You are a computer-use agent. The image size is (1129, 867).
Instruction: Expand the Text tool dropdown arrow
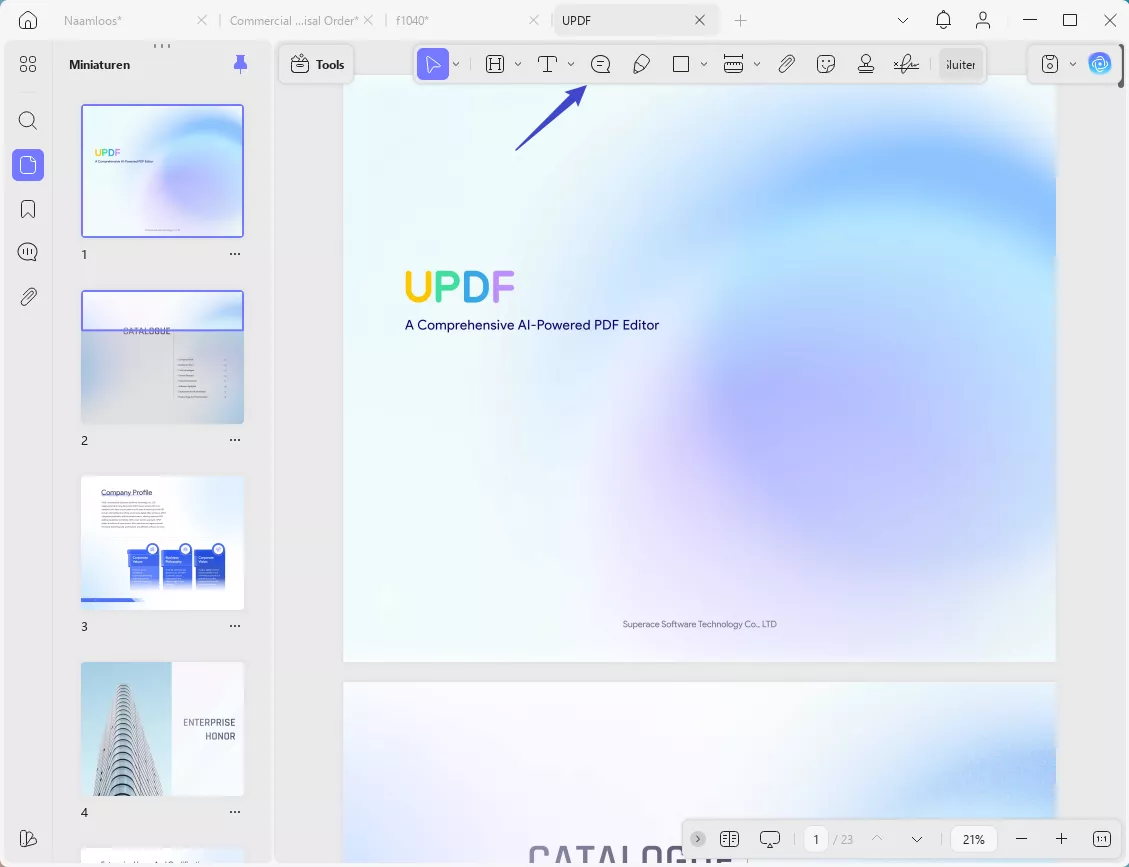571,64
